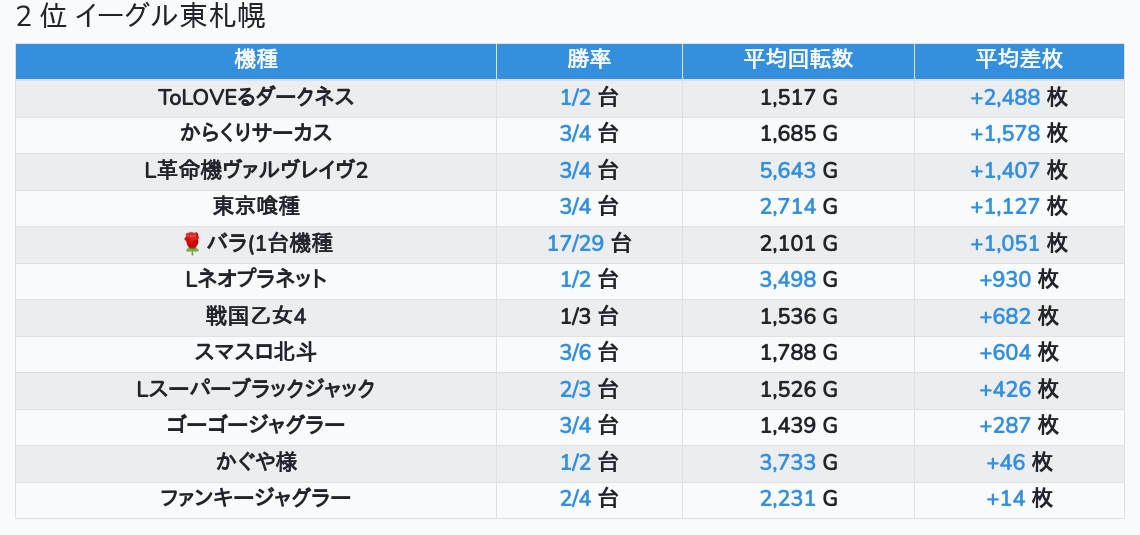
Task: Click the 戦国乙女4 machine name
Action: pyautogui.click(x=256, y=316)
